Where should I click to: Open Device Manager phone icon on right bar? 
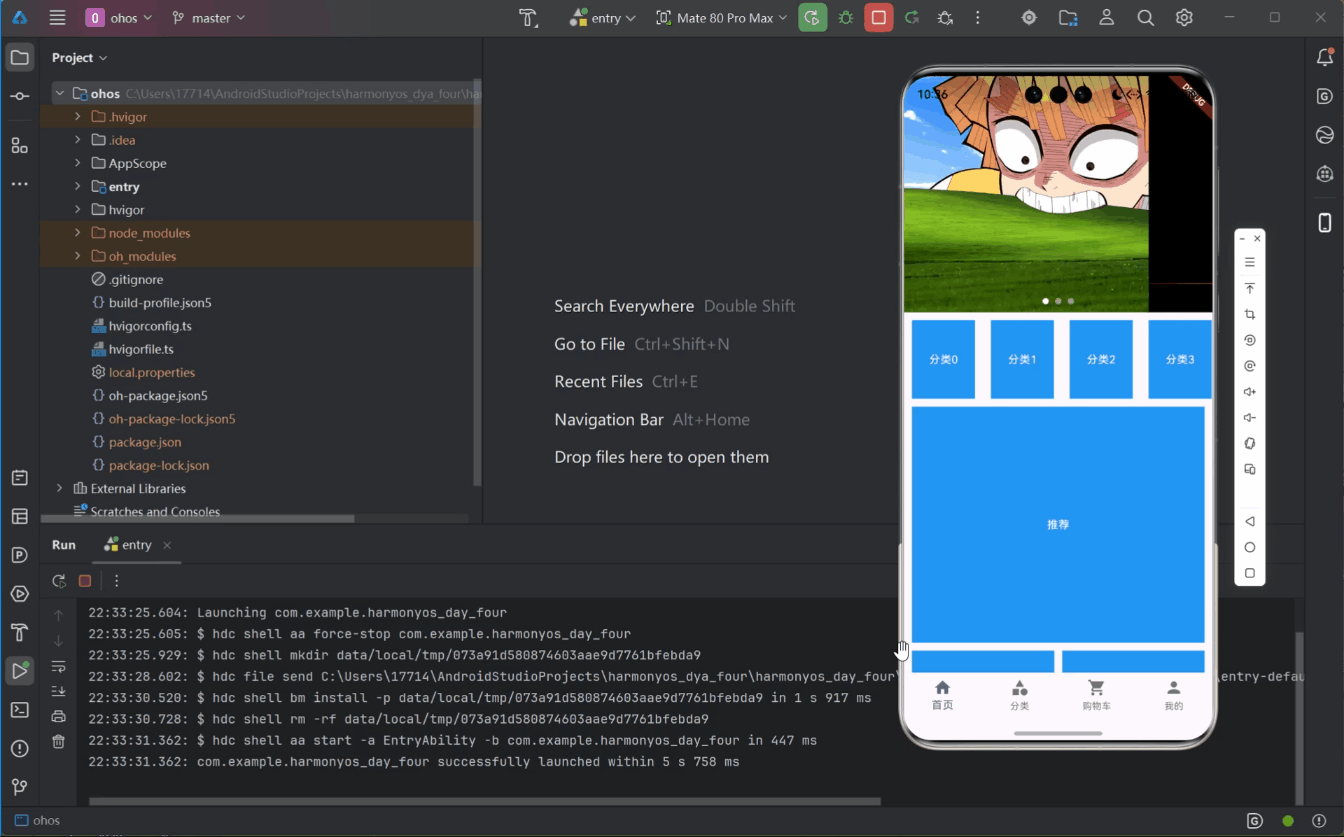point(1325,222)
